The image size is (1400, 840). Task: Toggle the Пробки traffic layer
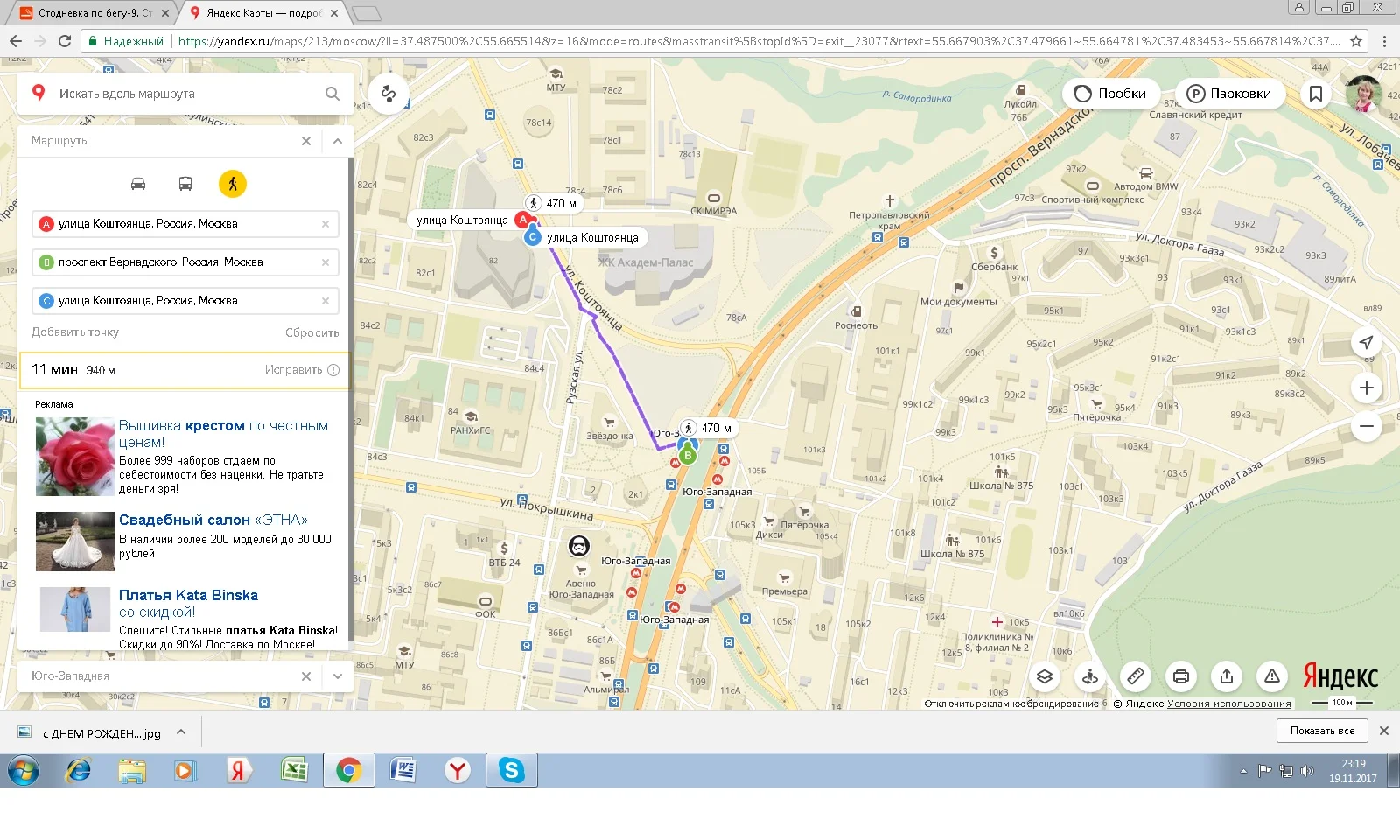click(x=1111, y=94)
